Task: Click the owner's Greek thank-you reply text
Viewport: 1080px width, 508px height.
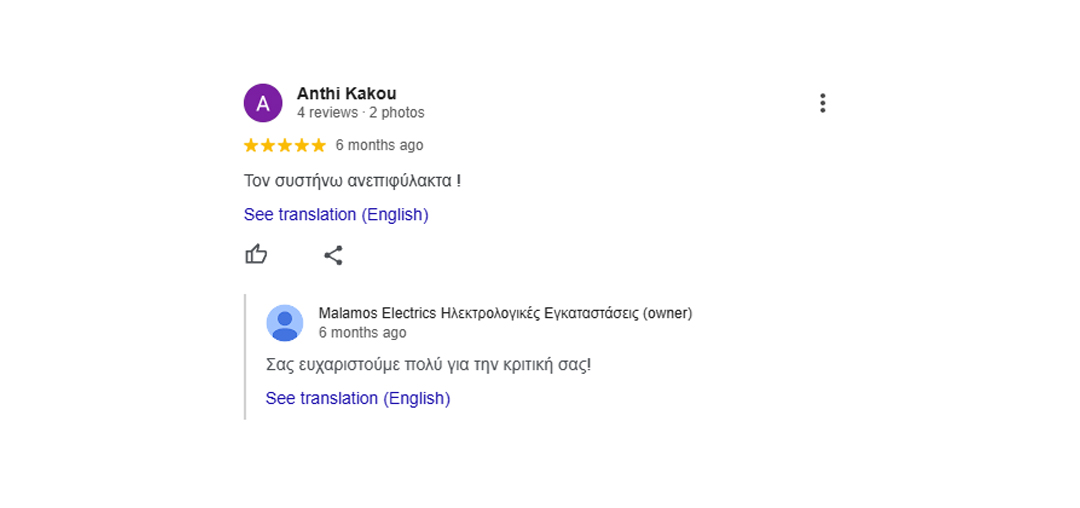Action: click(x=428, y=366)
